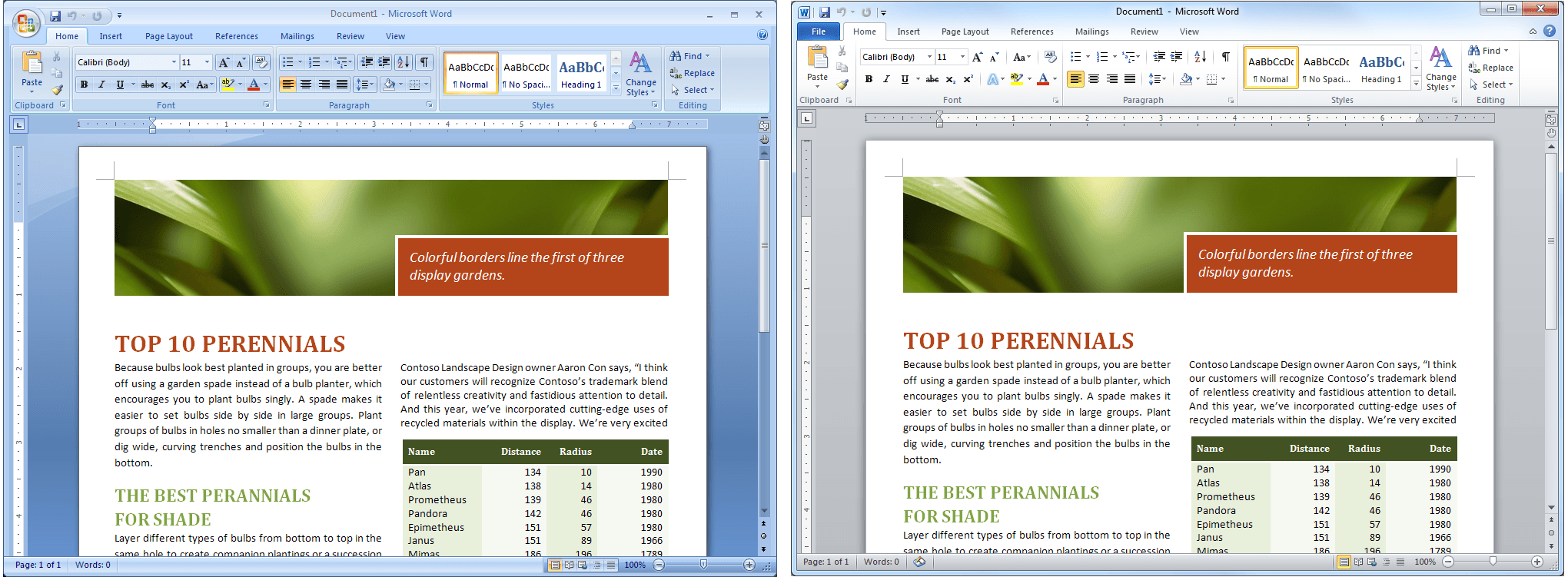
Task: Click Format Painter brush in left window
Action: pyautogui.click(x=57, y=90)
